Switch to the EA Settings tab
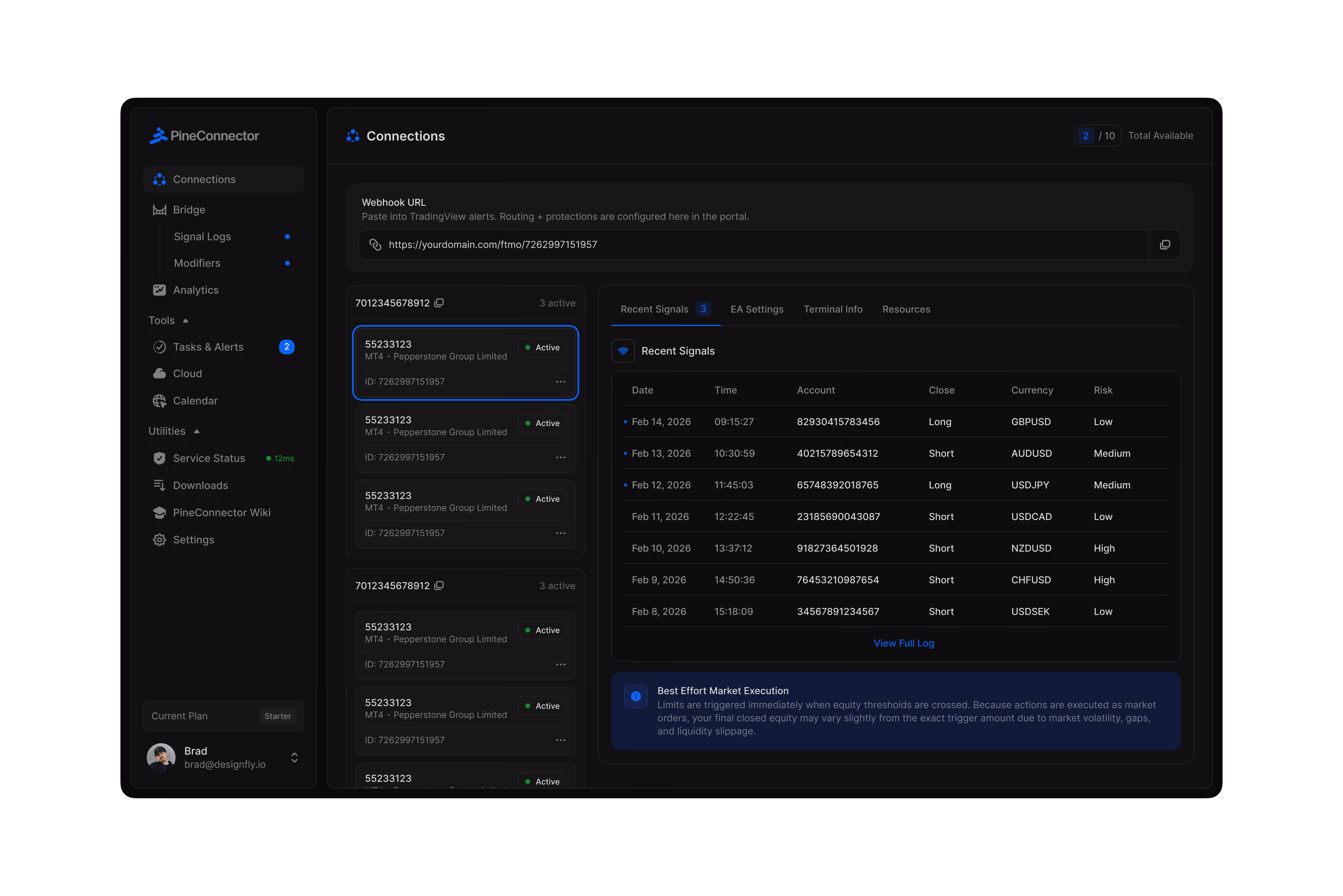1343x896 pixels. [756, 309]
